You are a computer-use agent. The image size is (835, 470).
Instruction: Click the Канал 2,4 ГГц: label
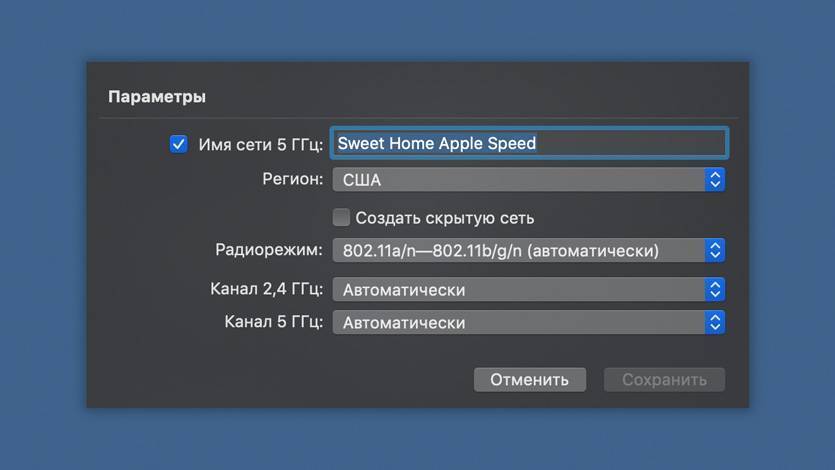point(266,289)
